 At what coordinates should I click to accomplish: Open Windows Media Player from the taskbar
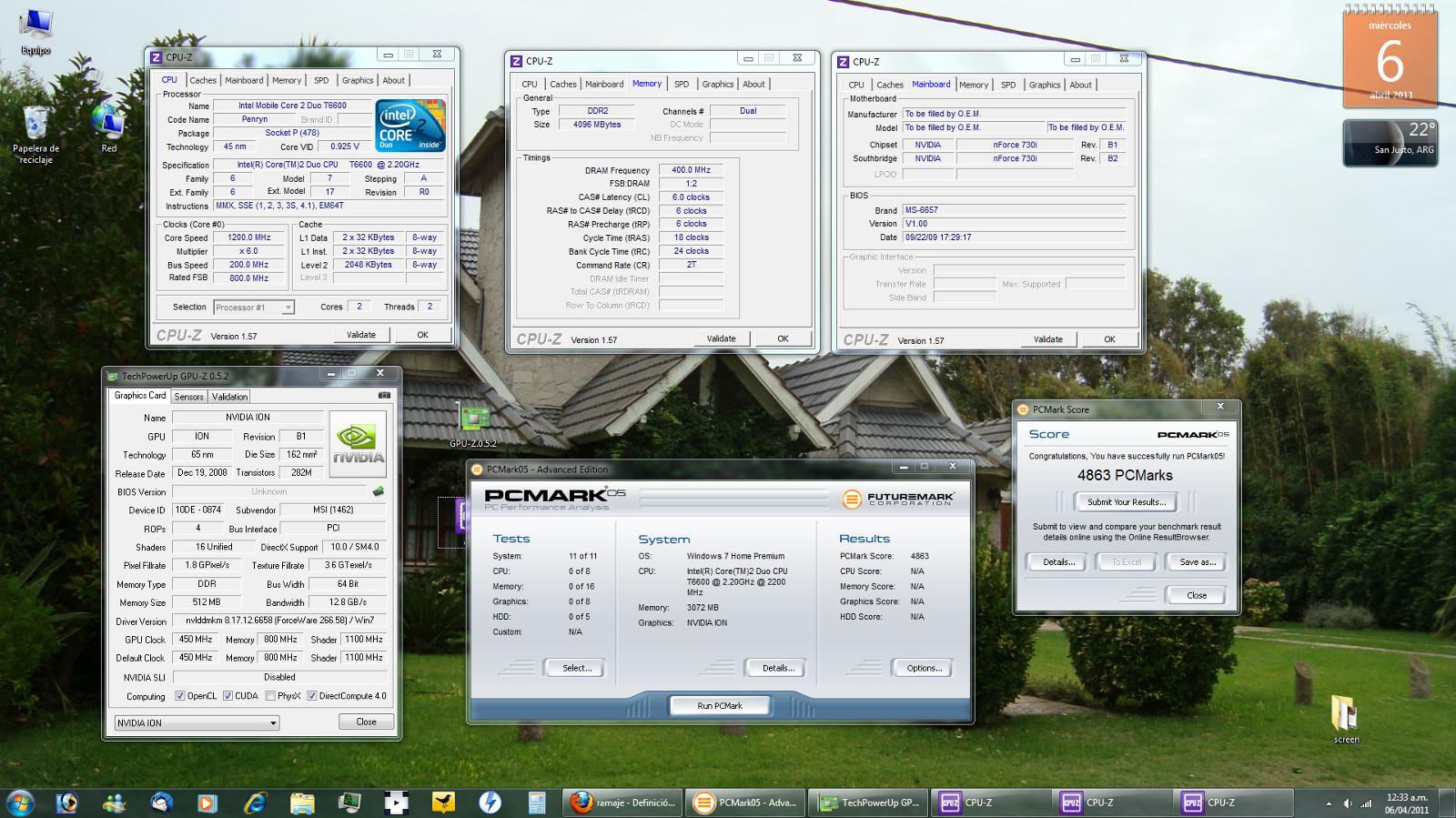point(208,803)
